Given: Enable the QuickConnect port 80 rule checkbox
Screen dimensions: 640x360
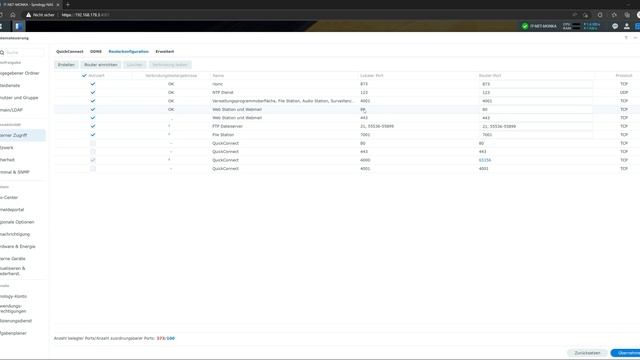Looking at the screenshot, I should [93, 143].
